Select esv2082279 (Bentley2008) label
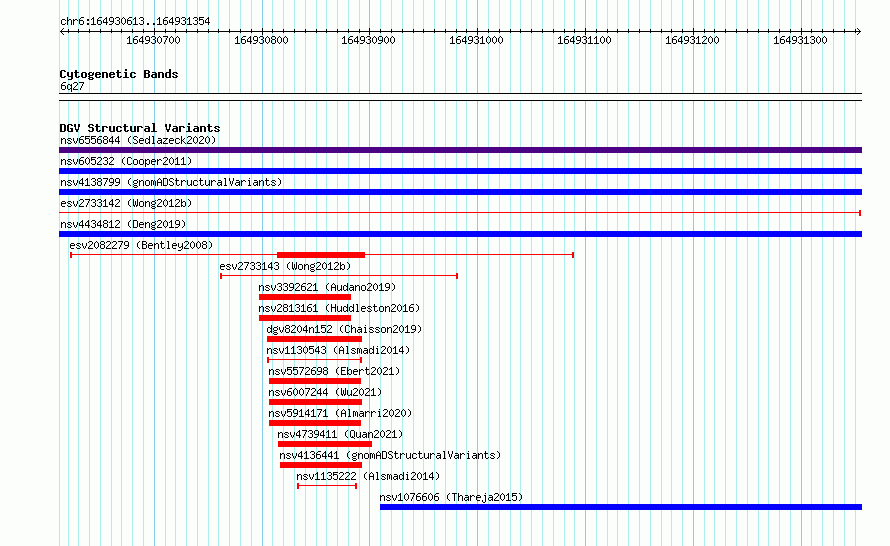Image resolution: width=890 pixels, height=546 pixels. pyautogui.click(x=141, y=245)
